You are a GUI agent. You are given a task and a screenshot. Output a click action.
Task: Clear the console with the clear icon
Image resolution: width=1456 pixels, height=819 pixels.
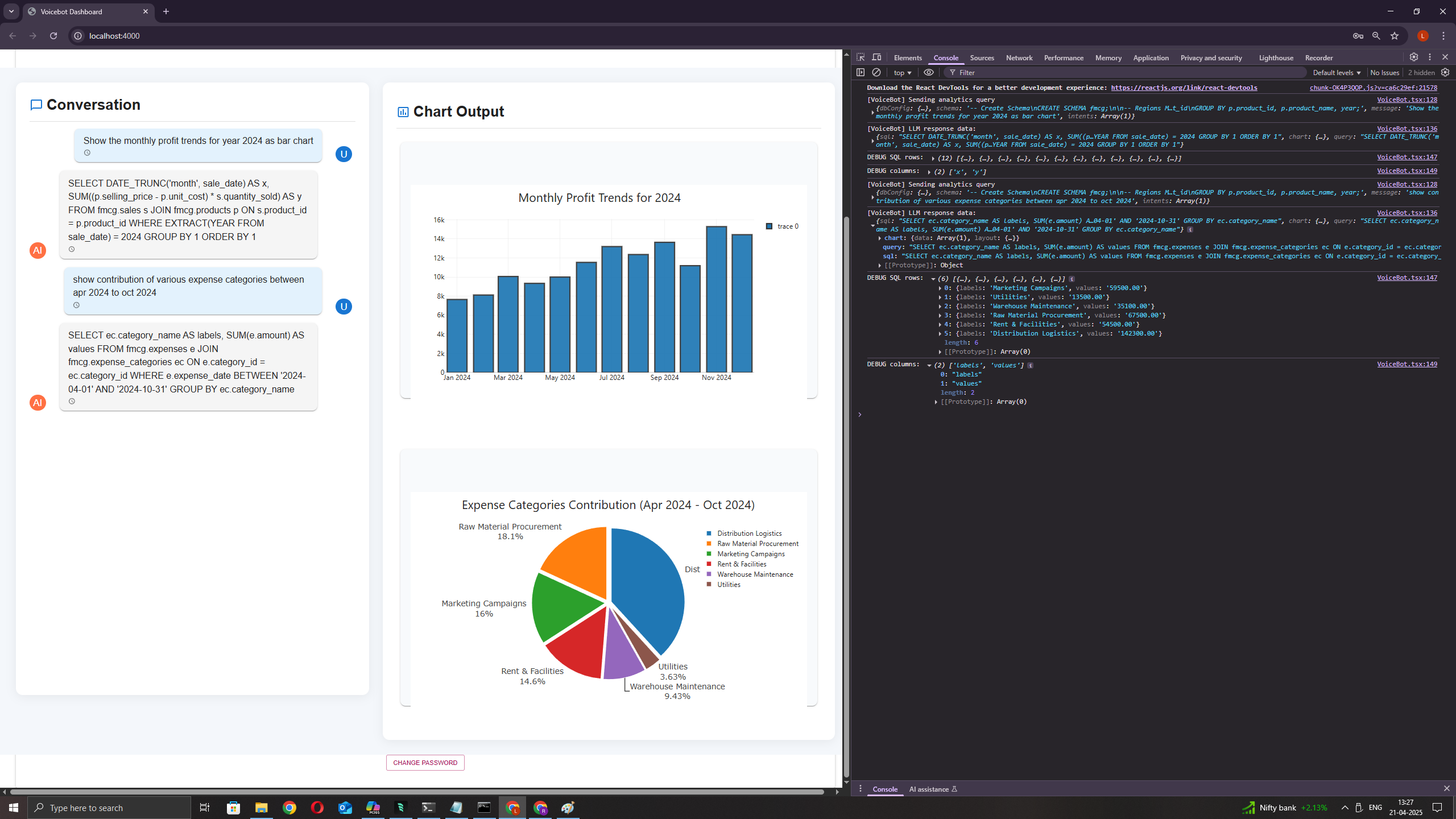click(876, 72)
